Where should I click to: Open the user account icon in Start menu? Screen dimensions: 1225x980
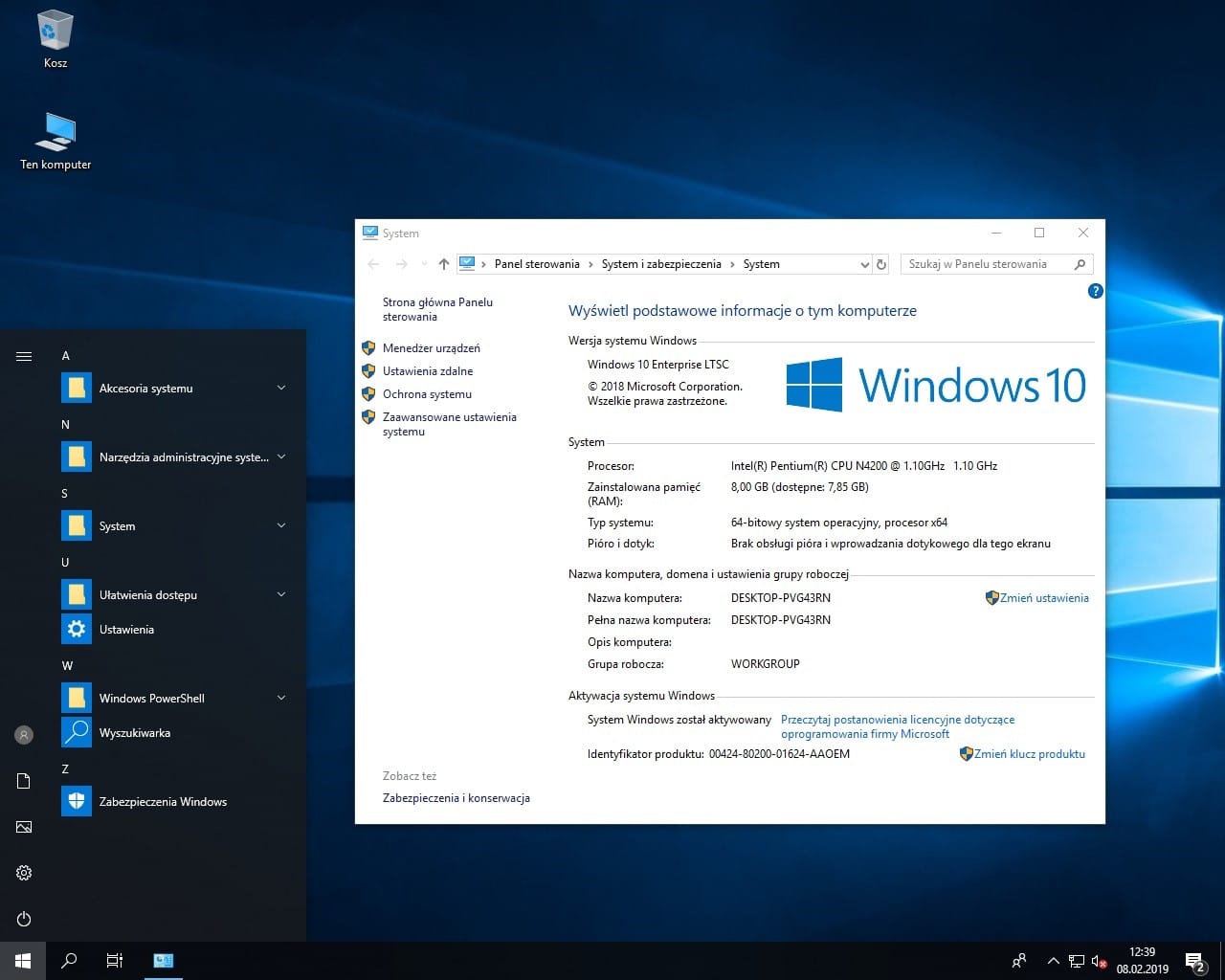coord(23,734)
